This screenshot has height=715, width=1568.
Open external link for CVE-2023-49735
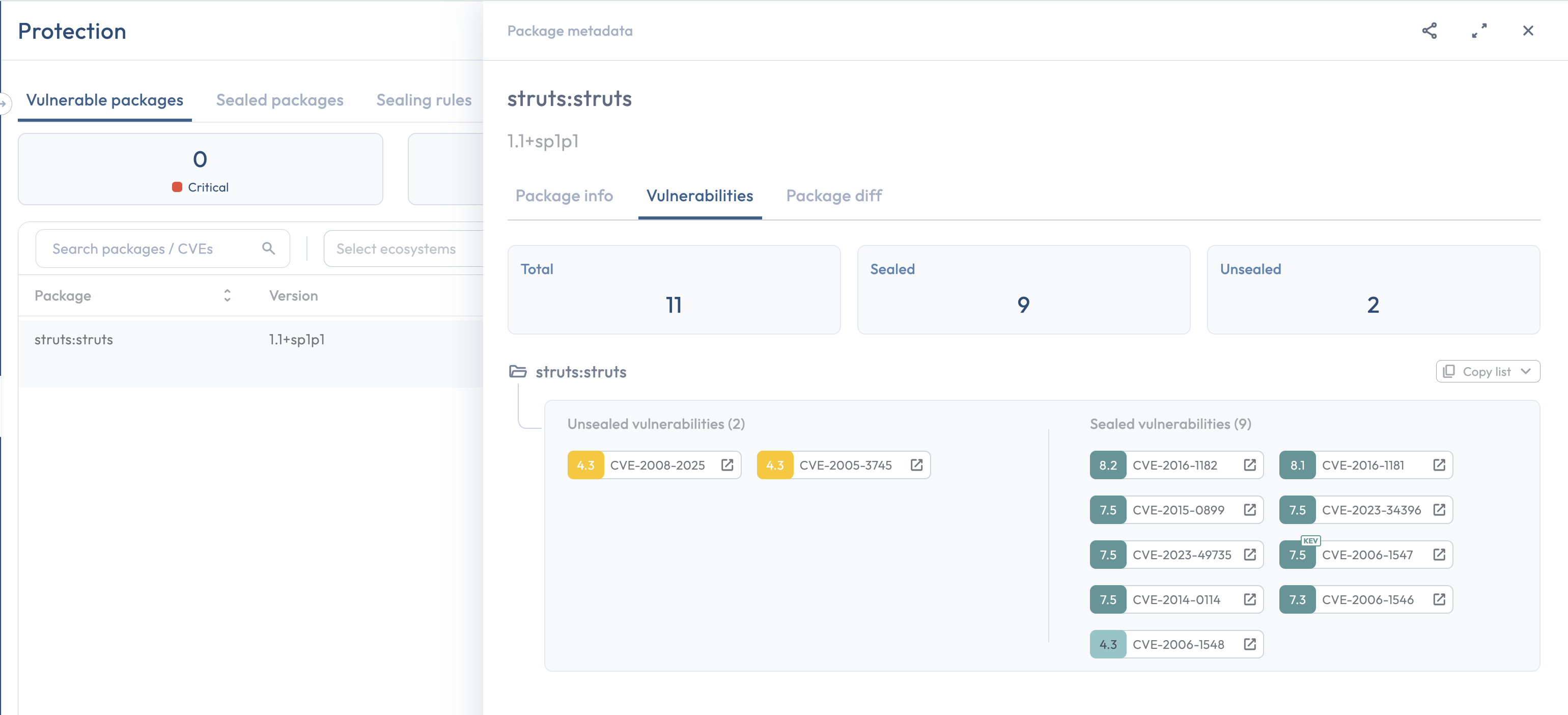click(x=1250, y=555)
